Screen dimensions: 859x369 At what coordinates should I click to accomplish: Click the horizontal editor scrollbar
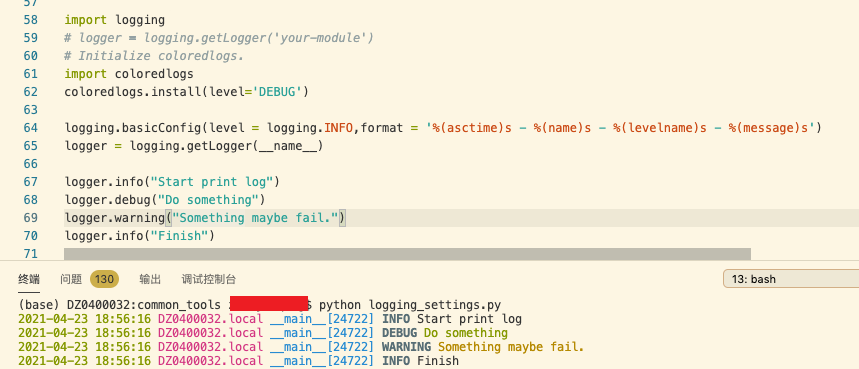click(x=407, y=253)
